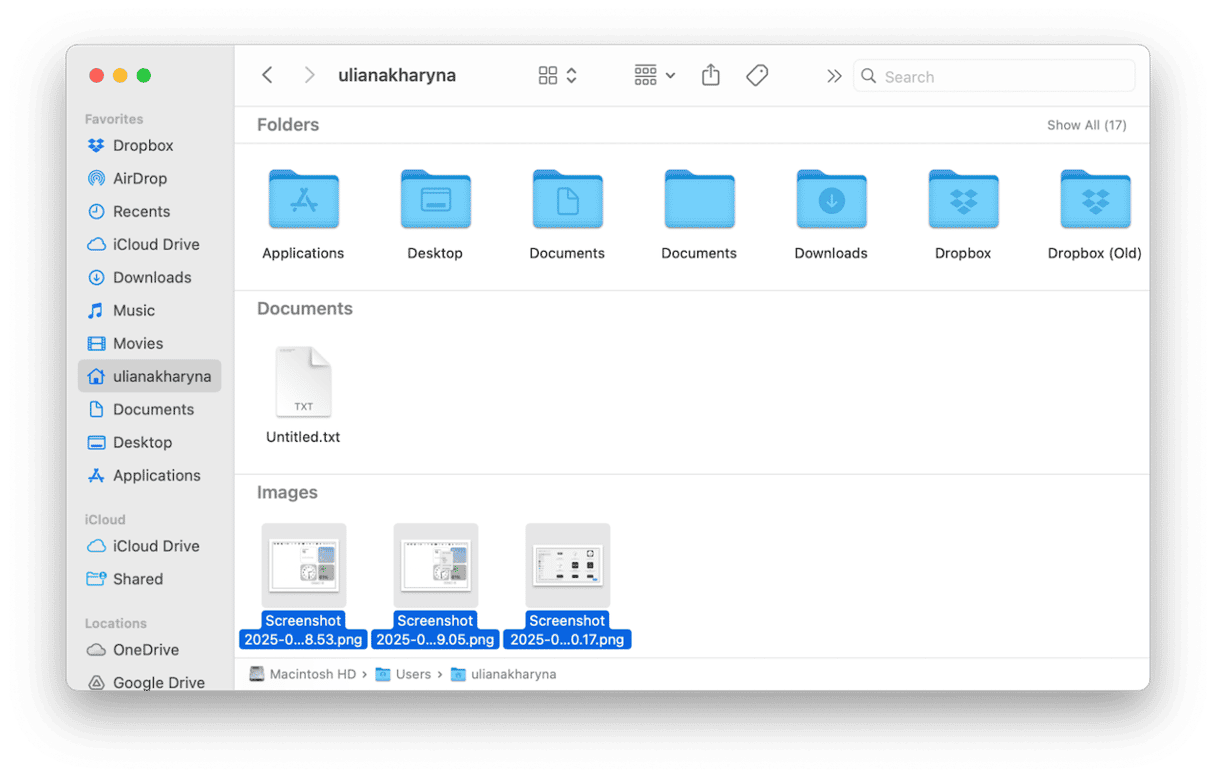
Task: Open OneDrive under Locations
Action: (145, 649)
